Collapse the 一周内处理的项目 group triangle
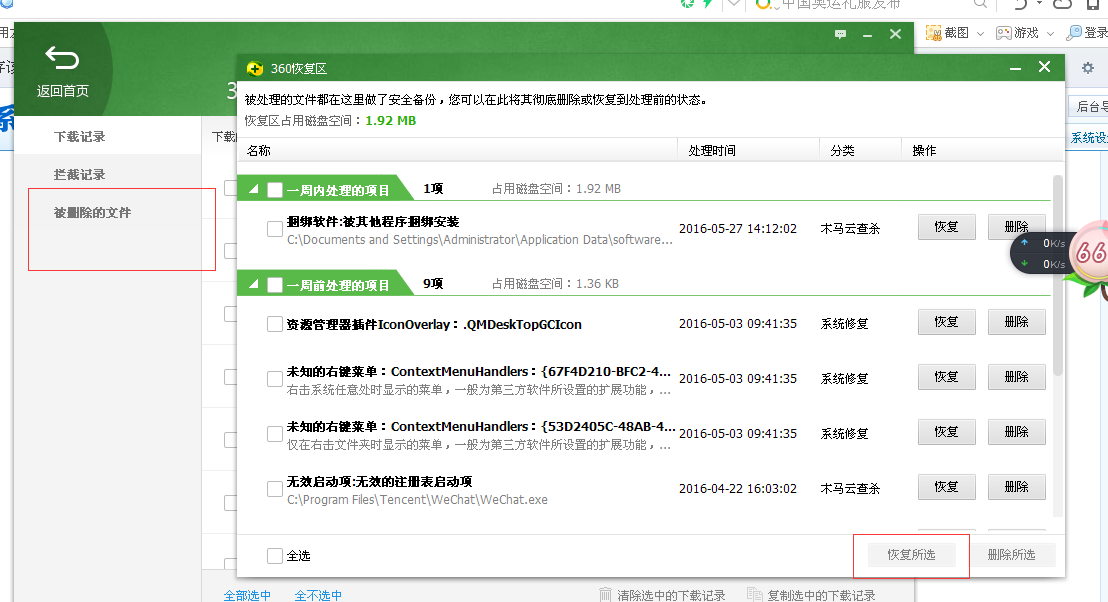 click(253, 189)
